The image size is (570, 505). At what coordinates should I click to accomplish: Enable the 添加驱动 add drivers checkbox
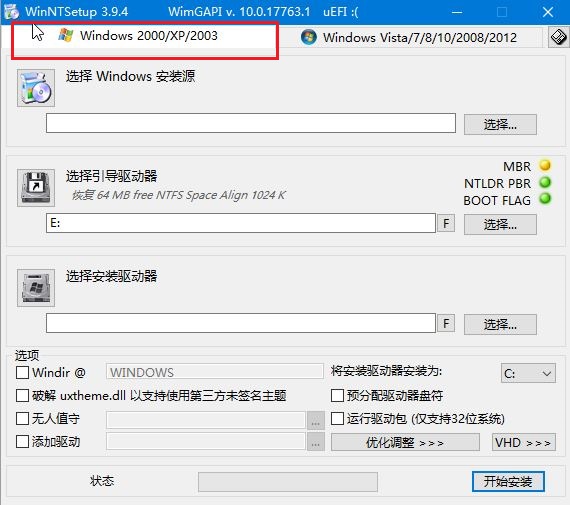(x=23, y=442)
